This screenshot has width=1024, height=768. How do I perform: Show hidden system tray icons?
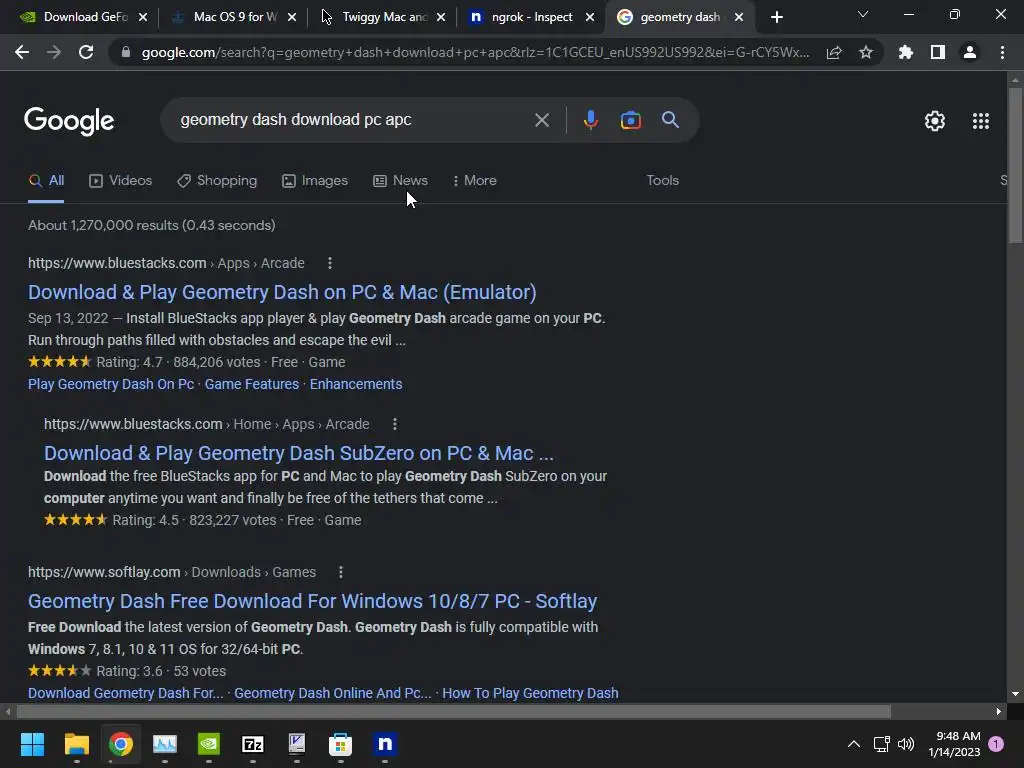coord(854,744)
